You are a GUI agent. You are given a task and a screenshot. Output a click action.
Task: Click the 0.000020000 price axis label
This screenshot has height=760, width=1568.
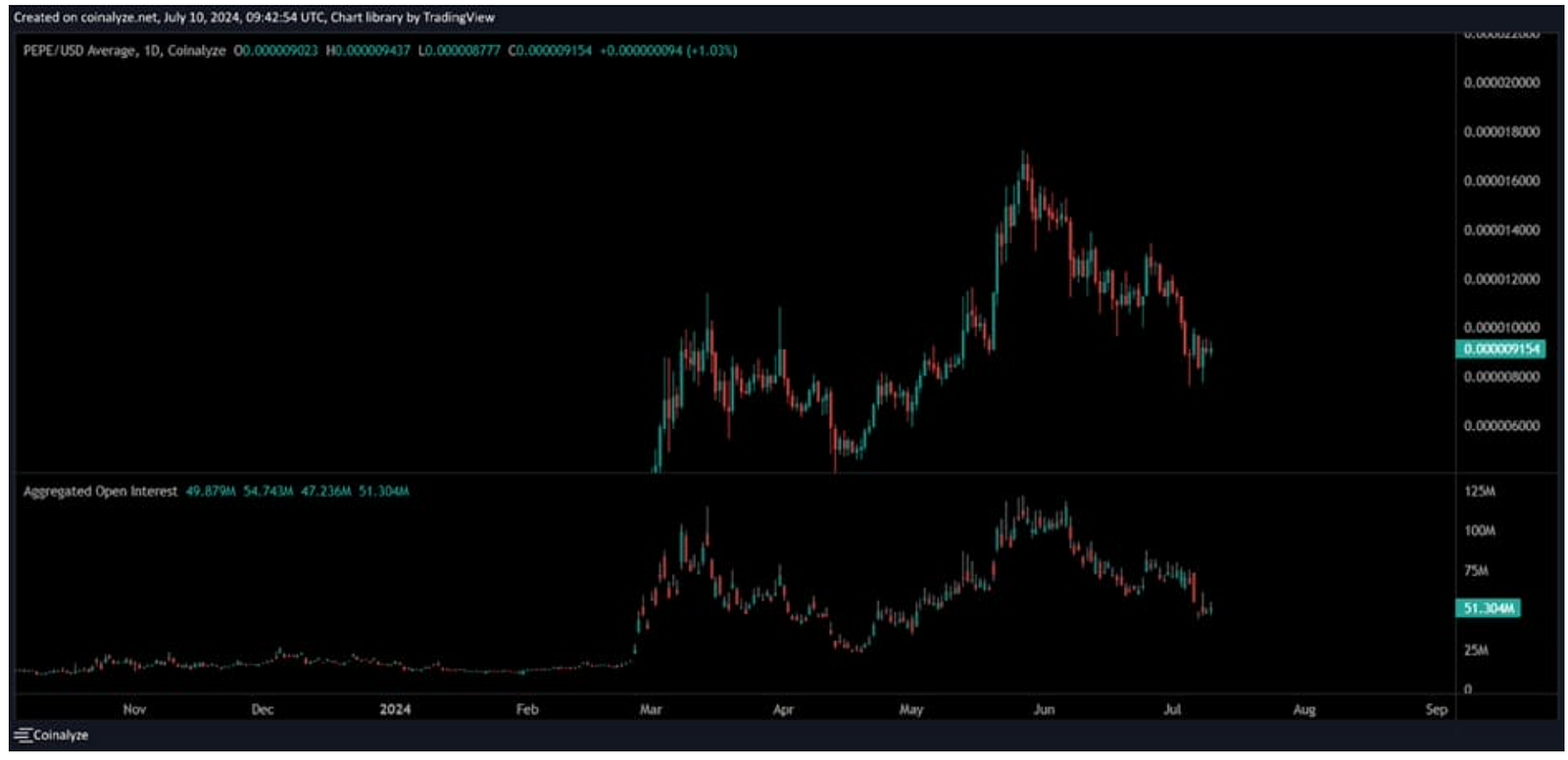1501,82
